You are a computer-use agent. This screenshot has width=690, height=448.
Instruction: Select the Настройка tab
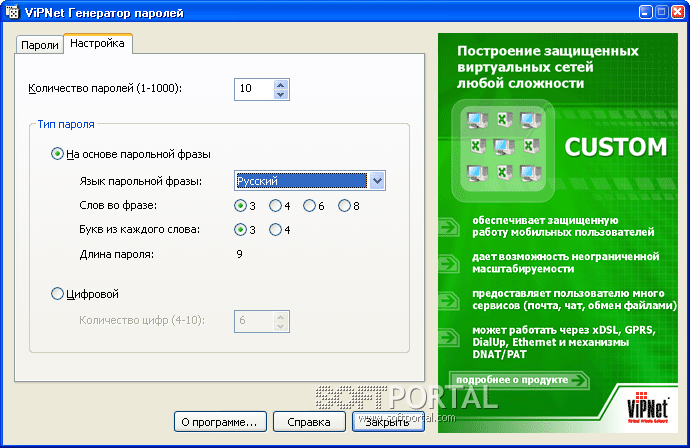tap(98, 43)
